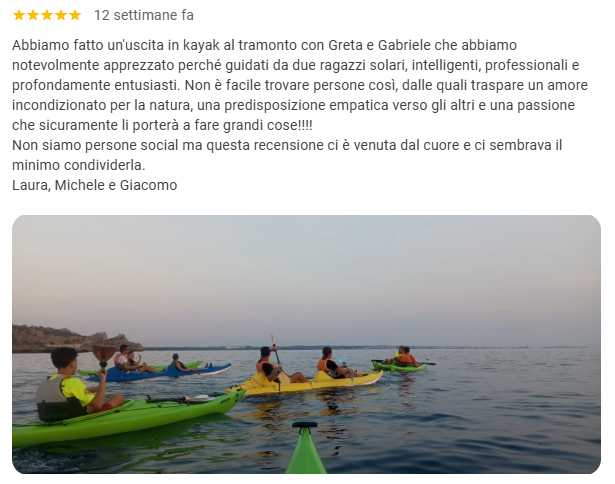Image resolution: width=615 pixels, height=484 pixels.
Task: Click the distant green kayak on the right
Action: tap(400, 367)
